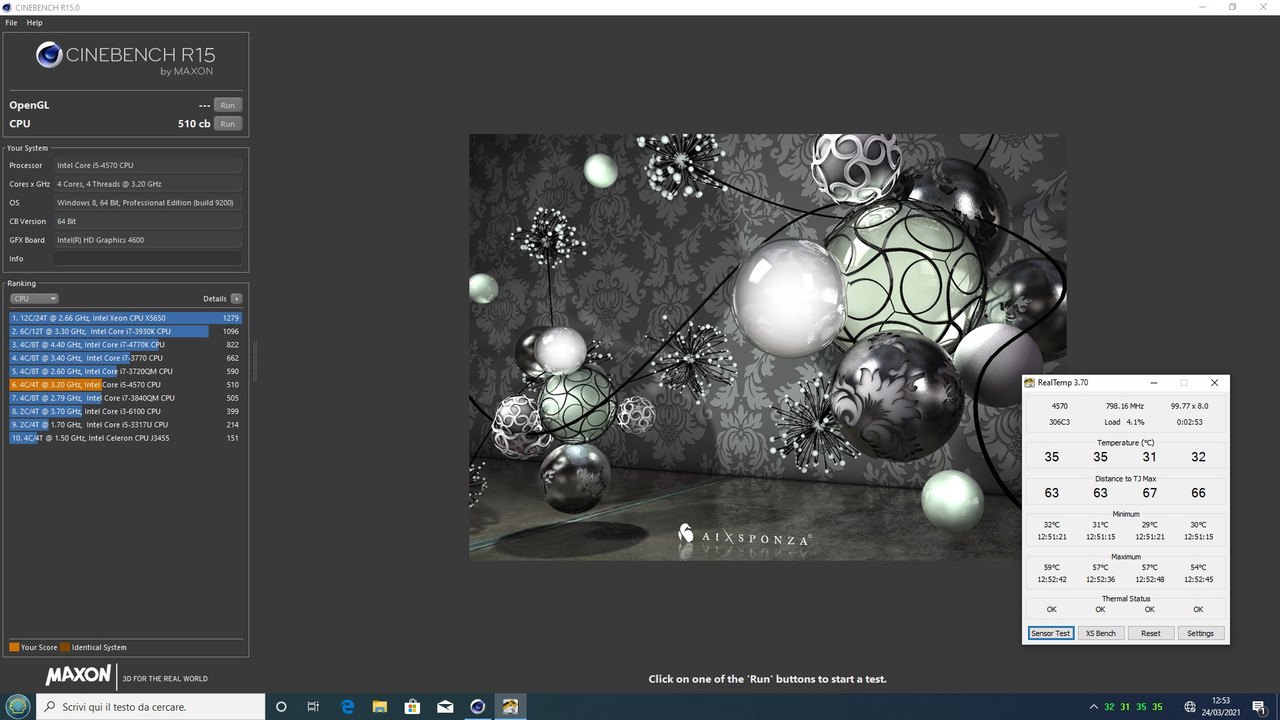Open the Windows Start button
1280x720 pixels.
coord(18,706)
